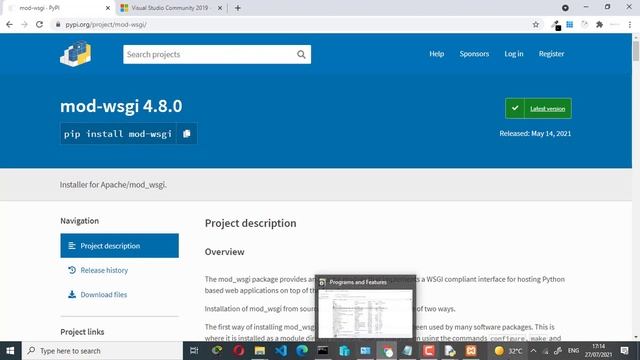
Task: Open the red C application on taskbar
Action: point(429,351)
